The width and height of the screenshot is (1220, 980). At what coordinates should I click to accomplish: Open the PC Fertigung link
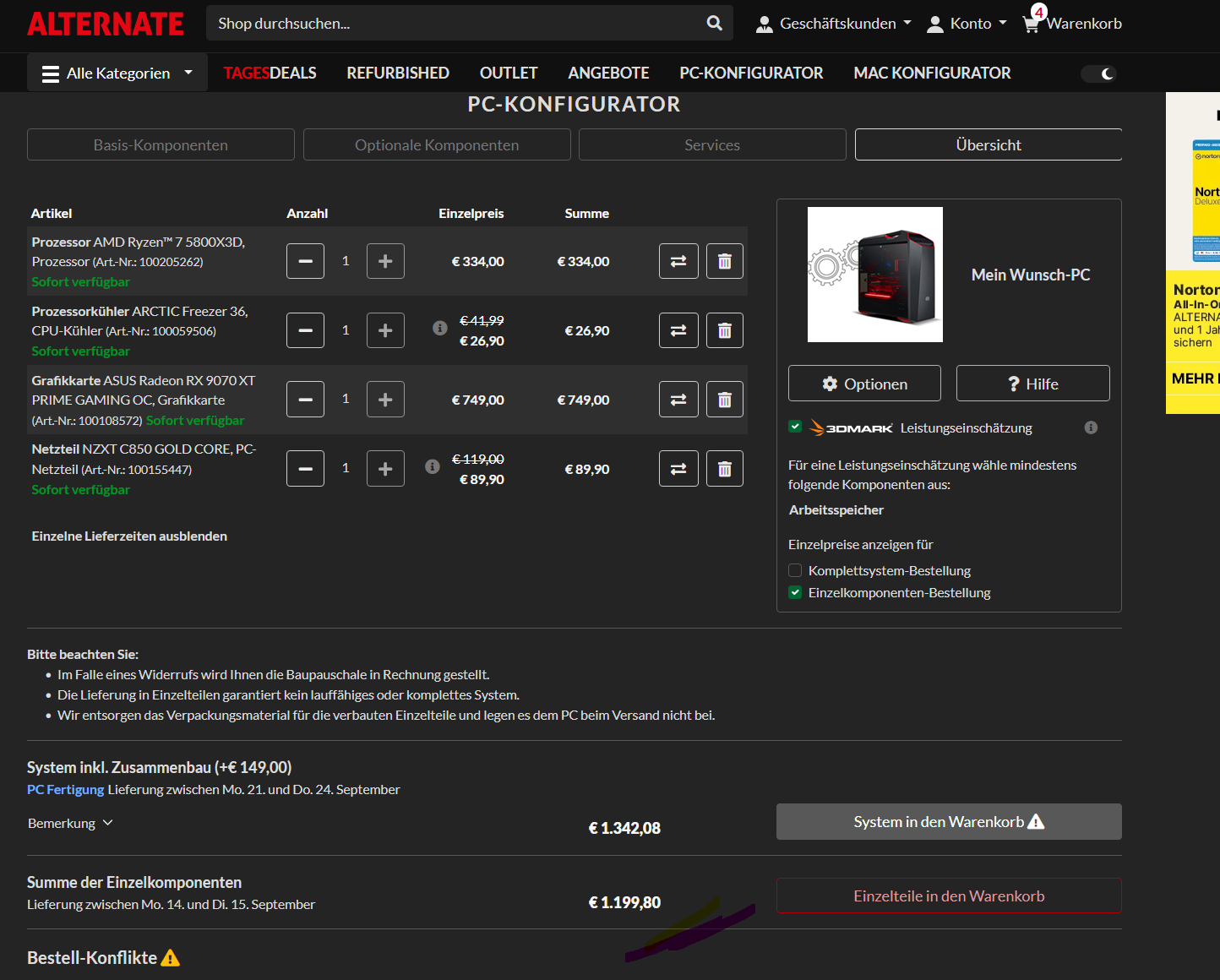66,789
